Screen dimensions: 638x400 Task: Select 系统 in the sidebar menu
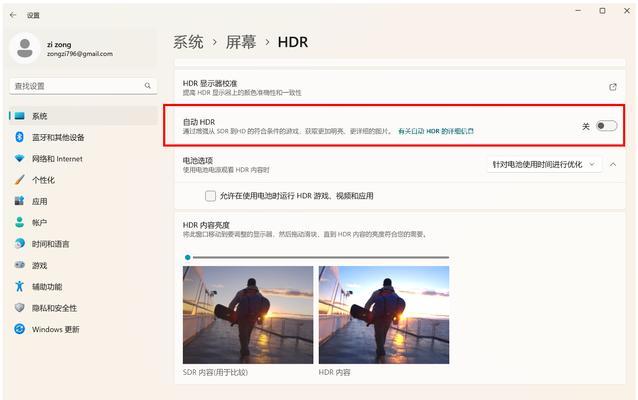(x=83, y=116)
